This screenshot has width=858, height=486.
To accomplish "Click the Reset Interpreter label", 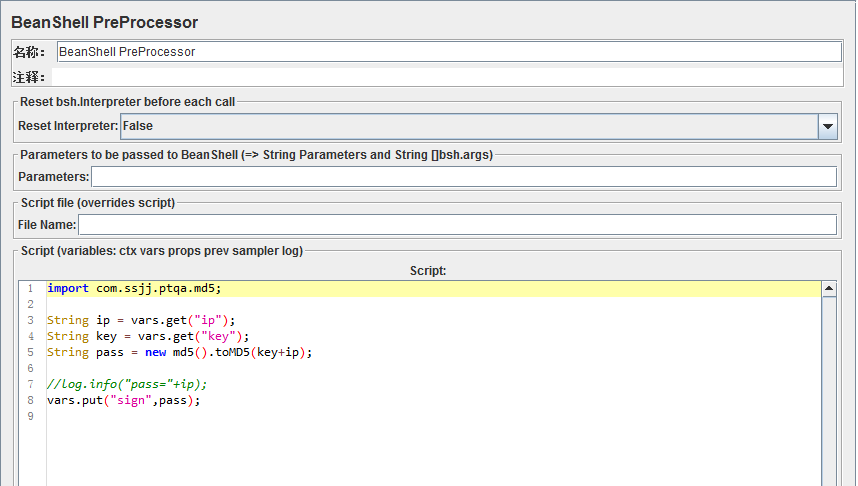I will tap(68, 126).
